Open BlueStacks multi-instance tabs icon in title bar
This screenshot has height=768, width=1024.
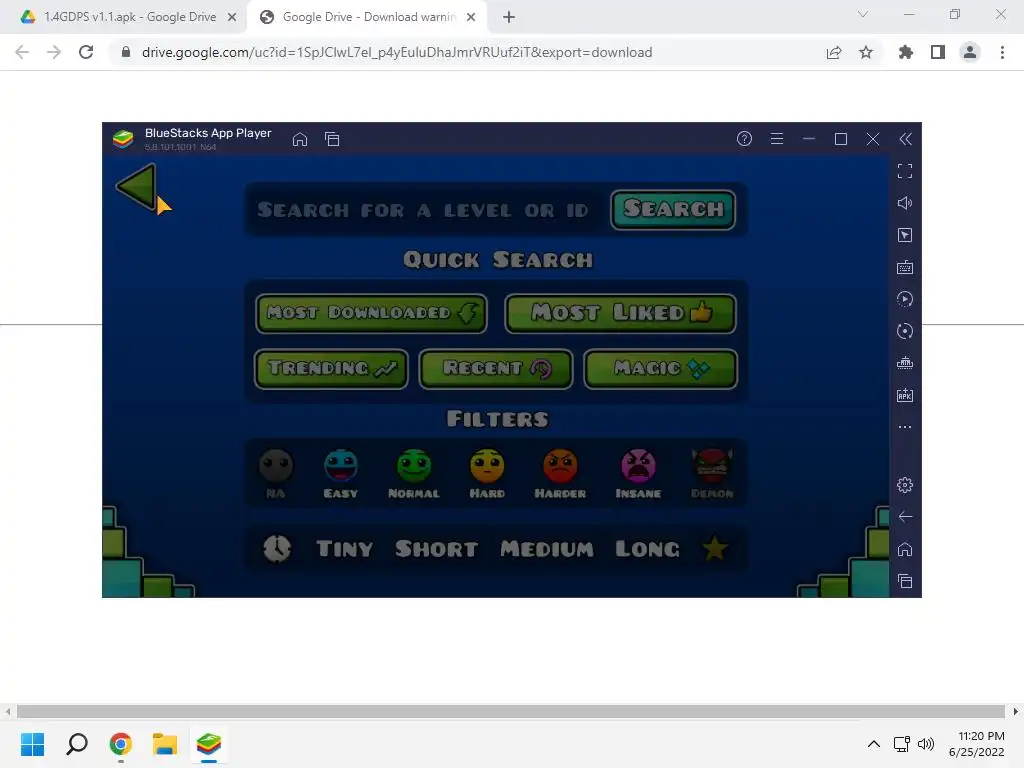[x=332, y=139]
